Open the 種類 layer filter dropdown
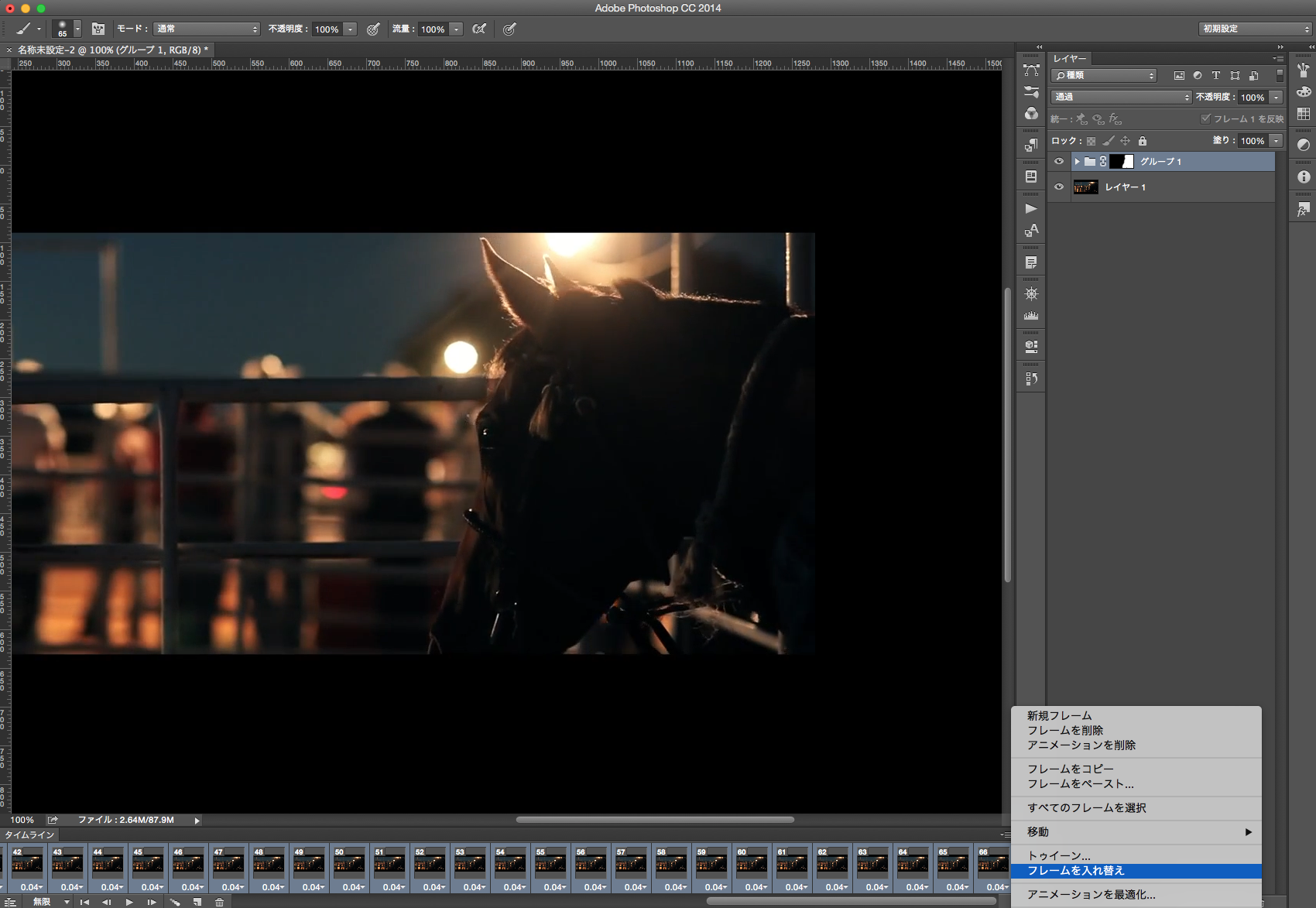The height and width of the screenshot is (908, 1316). (x=1104, y=75)
